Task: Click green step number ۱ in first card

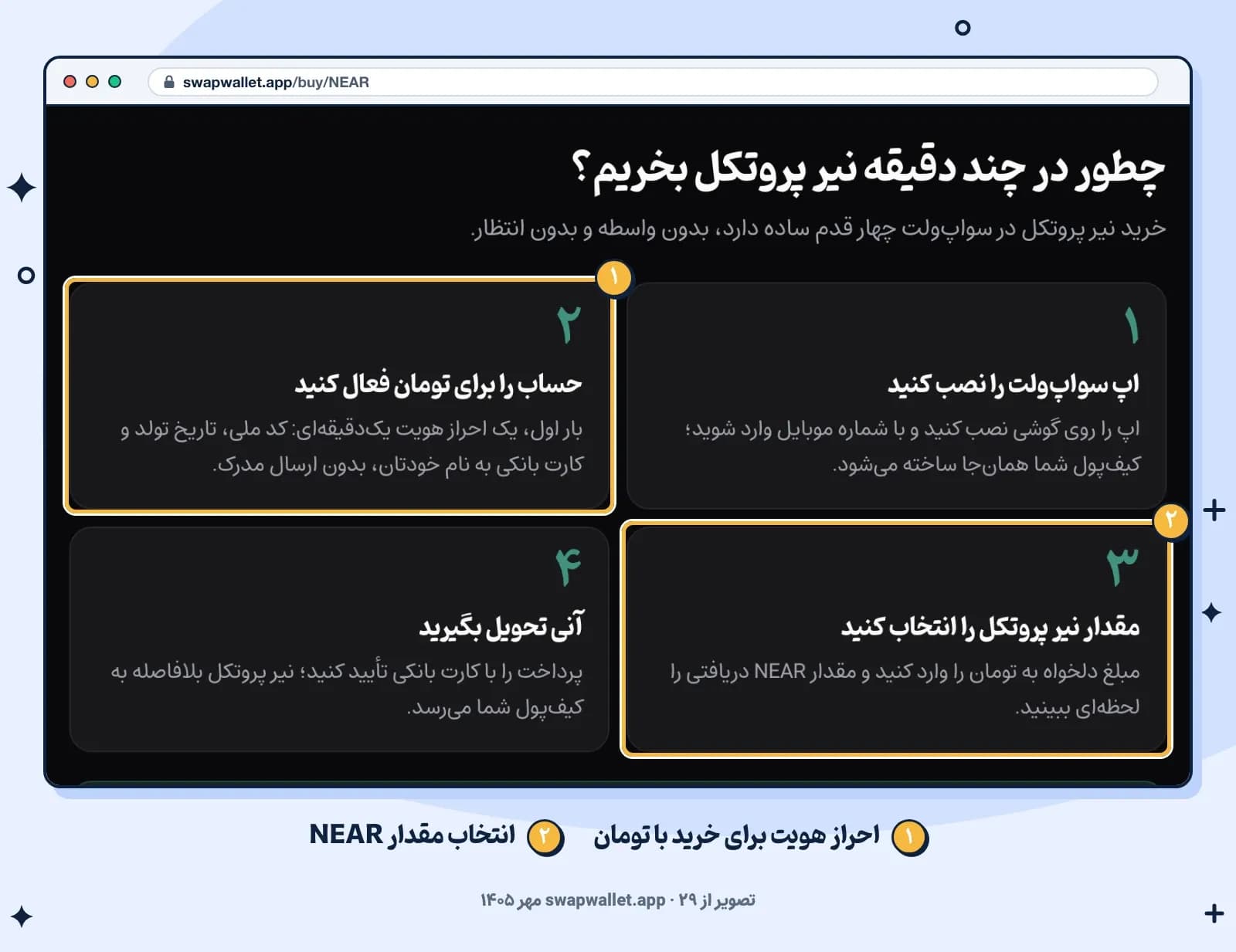Action: click(x=1132, y=325)
